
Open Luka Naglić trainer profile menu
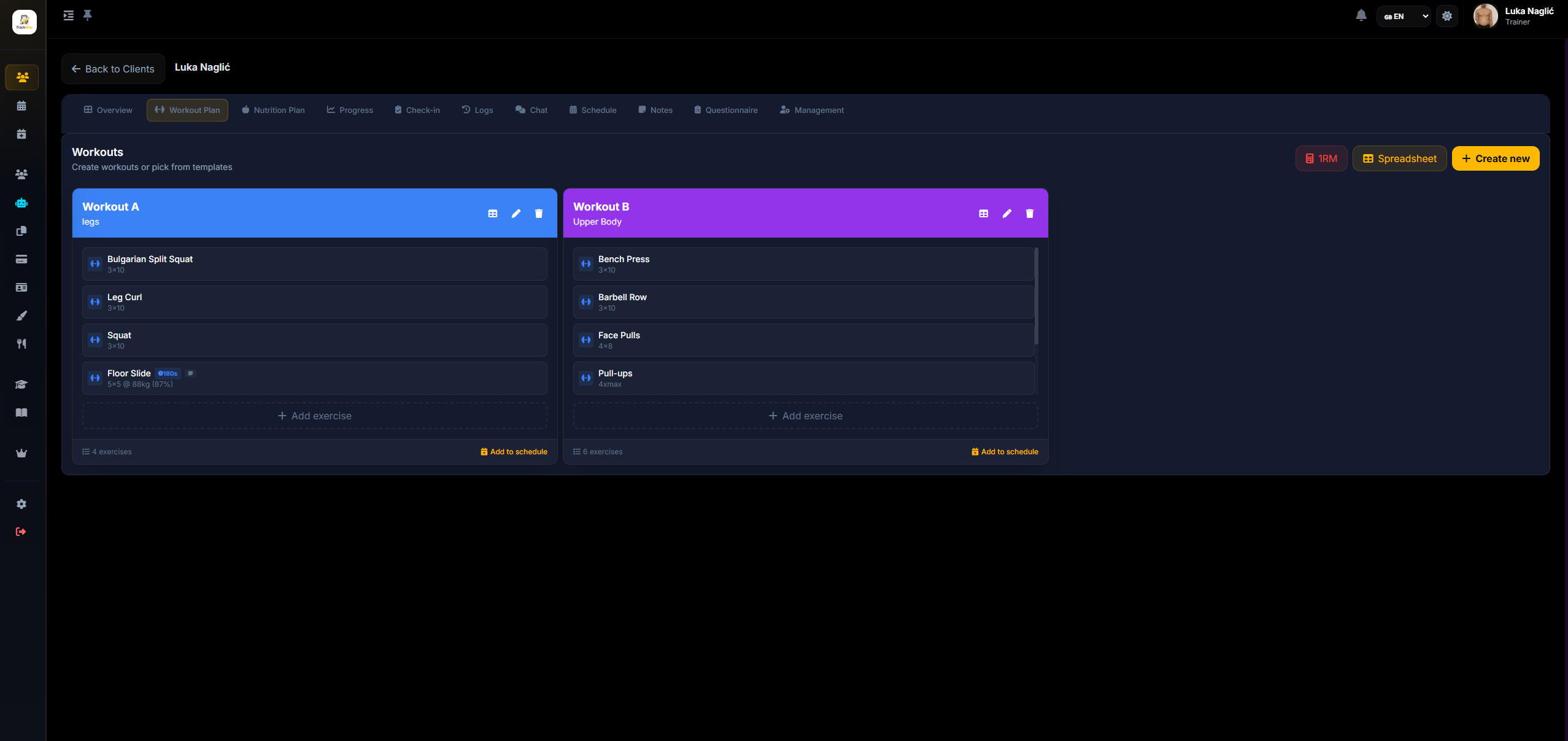[1514, 16]
